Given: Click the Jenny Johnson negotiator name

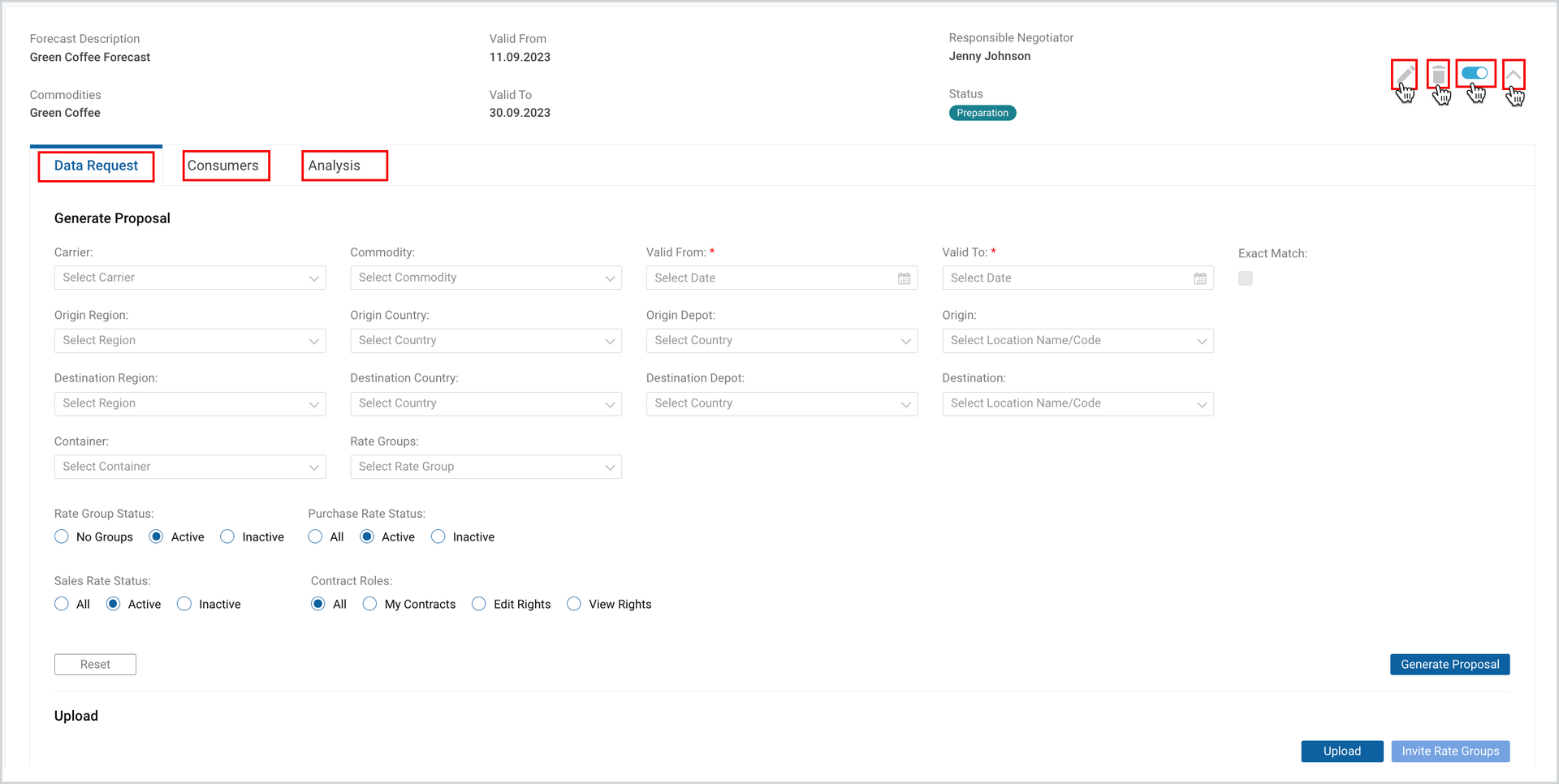Looking at the screenshot, I should 990,56.
